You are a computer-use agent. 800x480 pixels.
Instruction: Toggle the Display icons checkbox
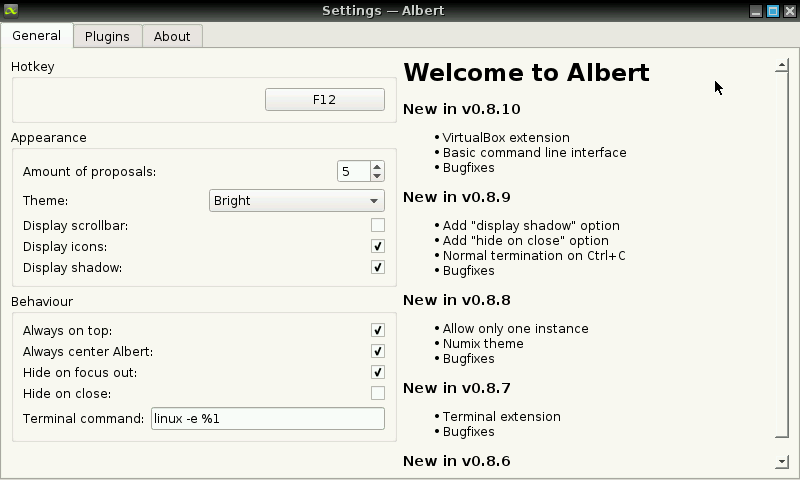click(378, 246)
